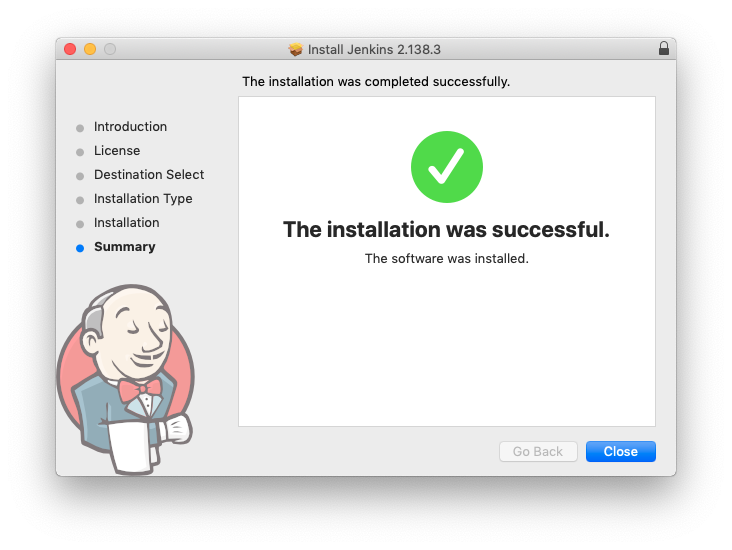Click the red window close button
This screenshot has width=732, height=550.
pos(70,49)
